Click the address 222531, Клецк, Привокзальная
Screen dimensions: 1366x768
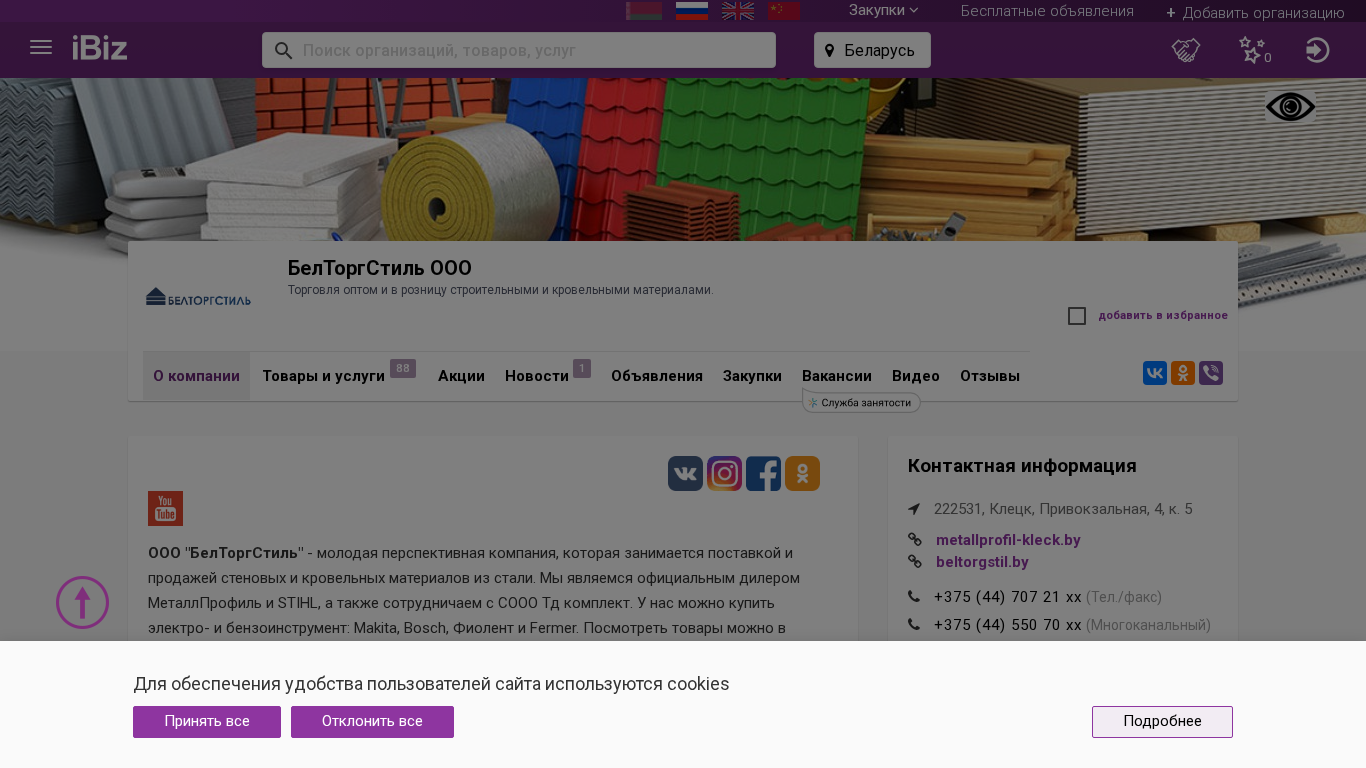click(x=1063, y=509)
